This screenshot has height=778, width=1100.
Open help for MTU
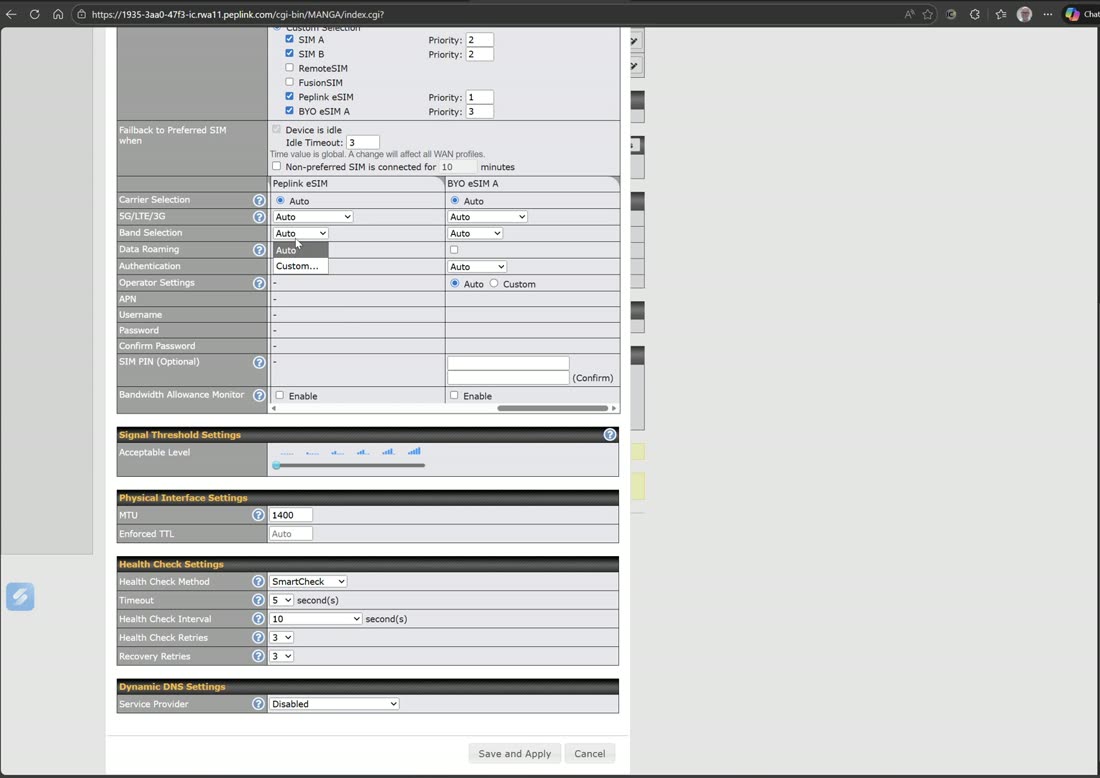coord(258,515)
